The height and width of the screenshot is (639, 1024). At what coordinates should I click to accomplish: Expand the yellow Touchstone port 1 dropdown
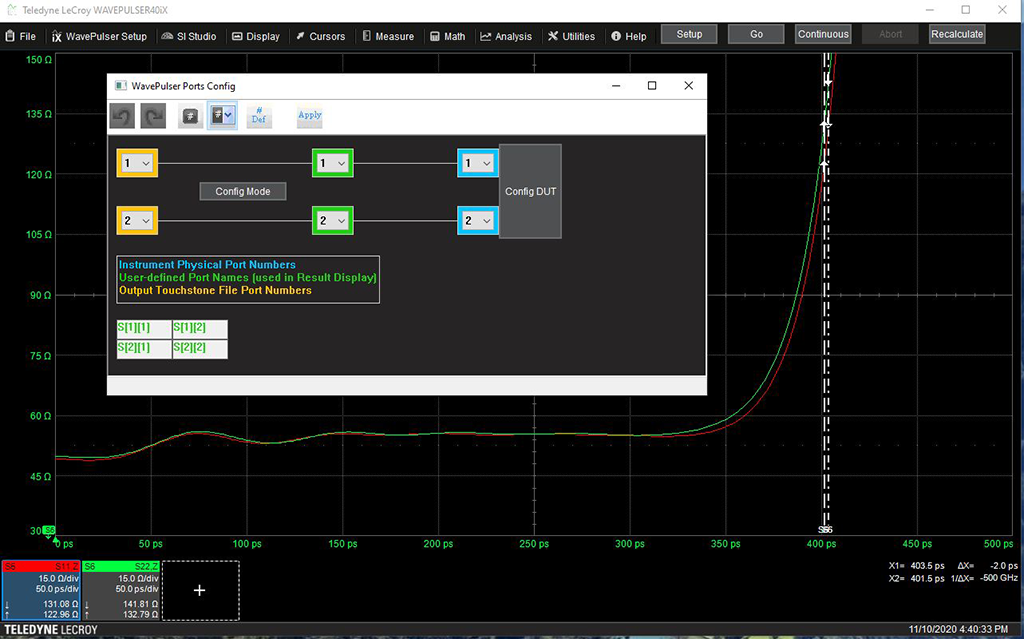pos(137,162)
